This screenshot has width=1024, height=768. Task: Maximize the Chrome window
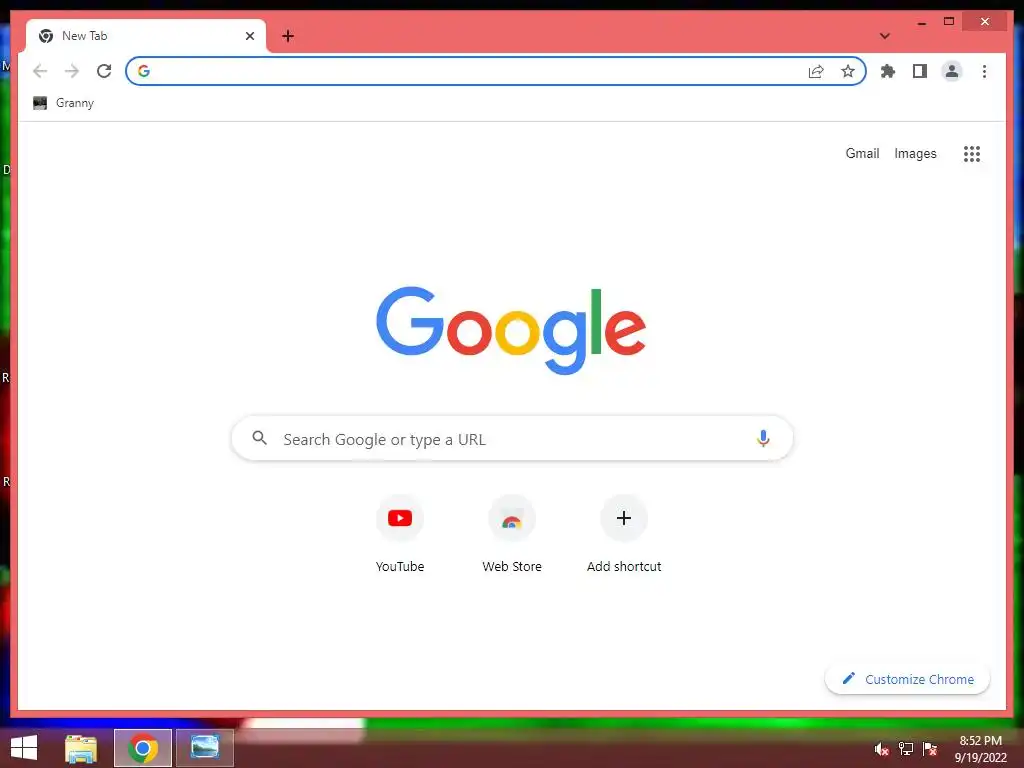pos(949,22)
